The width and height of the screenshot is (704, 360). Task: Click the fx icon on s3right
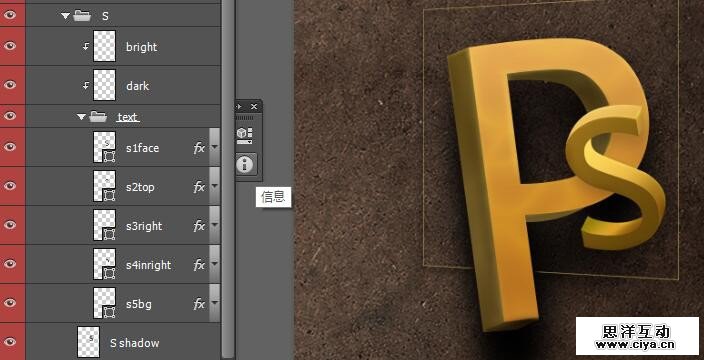tap(199, 226)
